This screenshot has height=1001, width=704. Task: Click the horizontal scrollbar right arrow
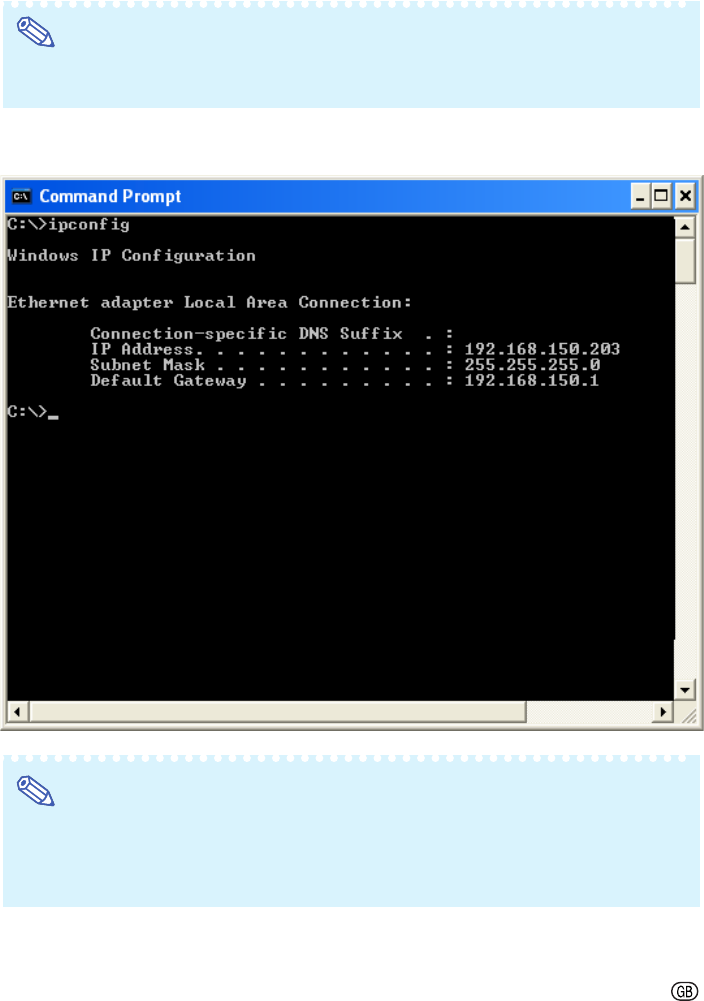click(x=663, y=711)
